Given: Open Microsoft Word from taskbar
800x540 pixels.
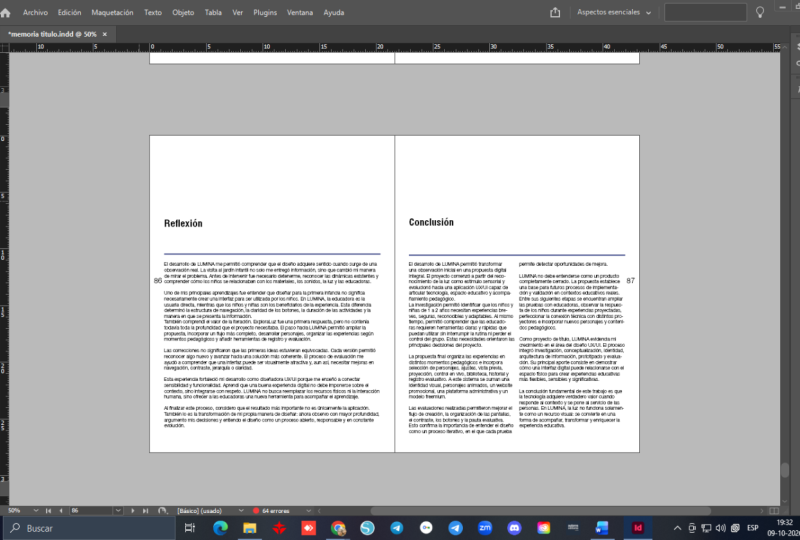Looking at the screenshot, I should [x=602, y=528].
